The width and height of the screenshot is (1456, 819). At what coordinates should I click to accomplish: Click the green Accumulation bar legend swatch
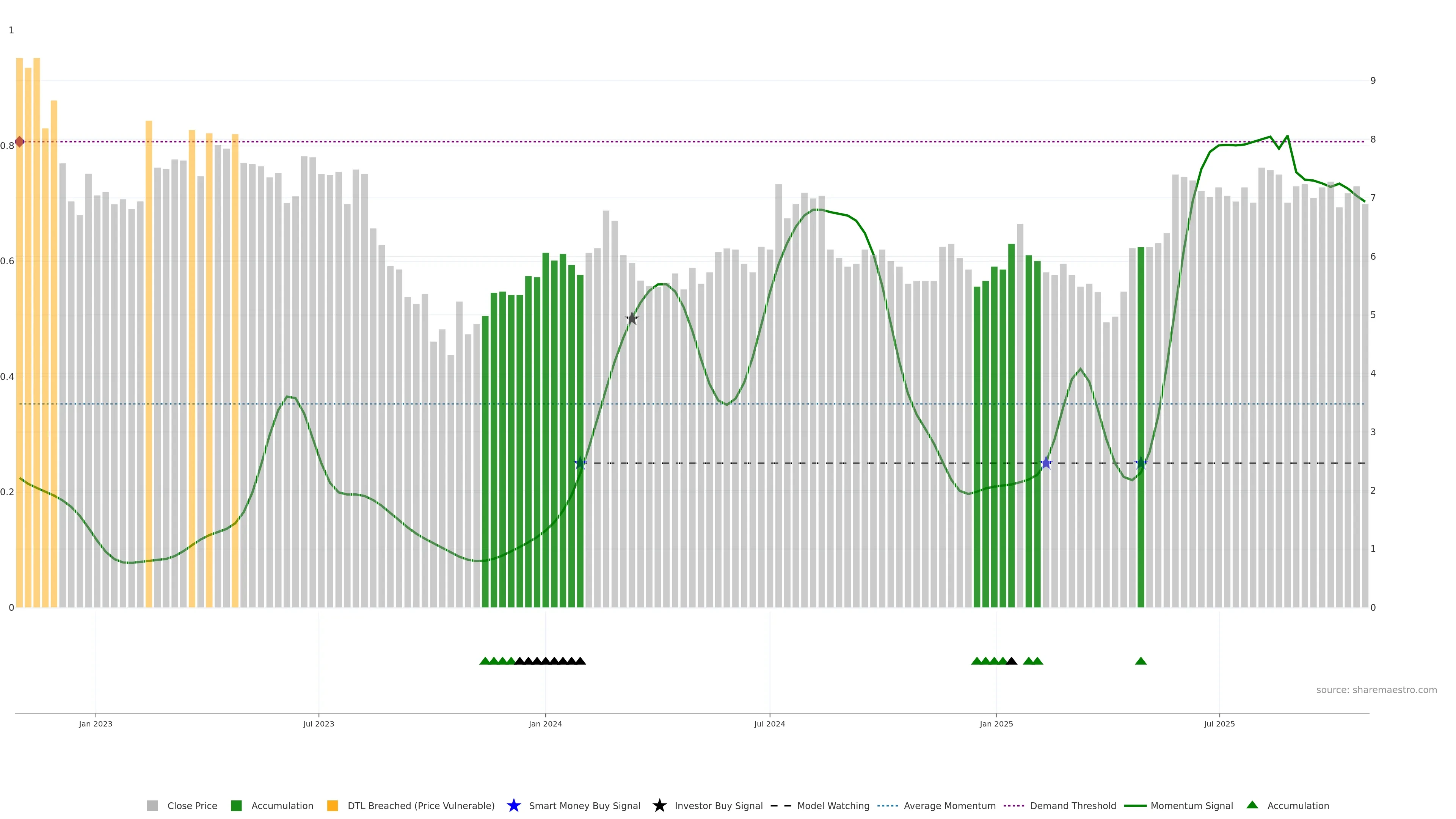click(x=236, y=805)
